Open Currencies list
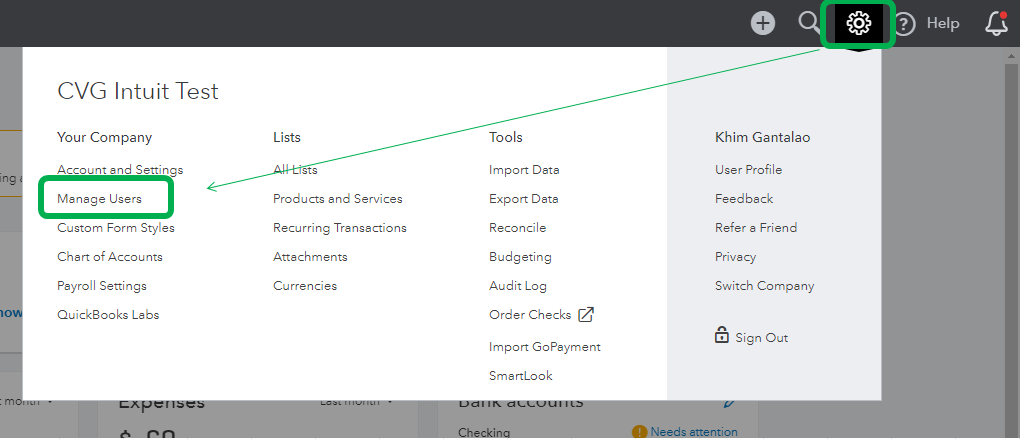The height and width of the screenshot is (439, 1020). [x=305, y=286]
